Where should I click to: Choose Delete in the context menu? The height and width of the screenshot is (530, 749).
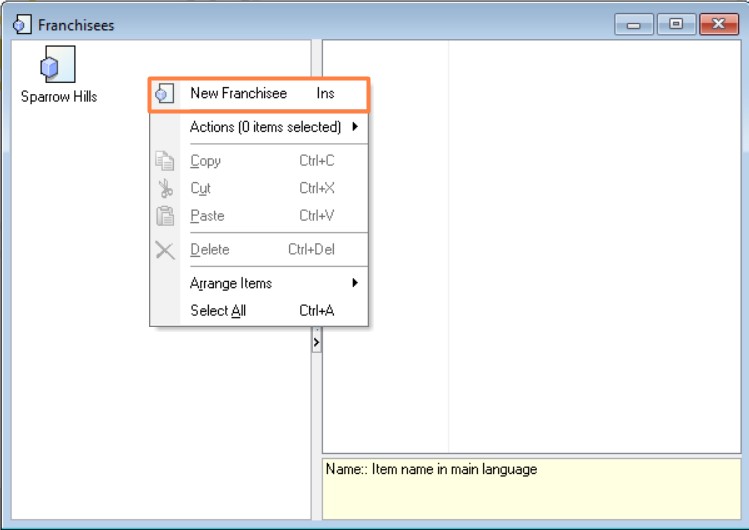[x=259, y=250]
